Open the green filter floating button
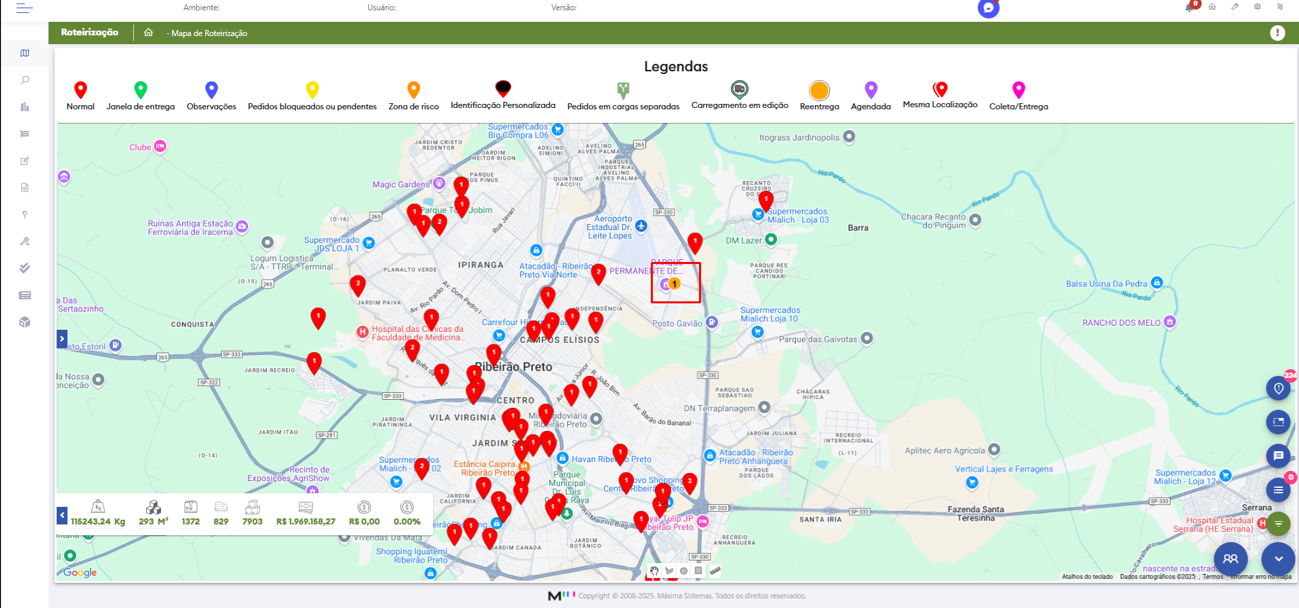 [x=1278, y=524]
